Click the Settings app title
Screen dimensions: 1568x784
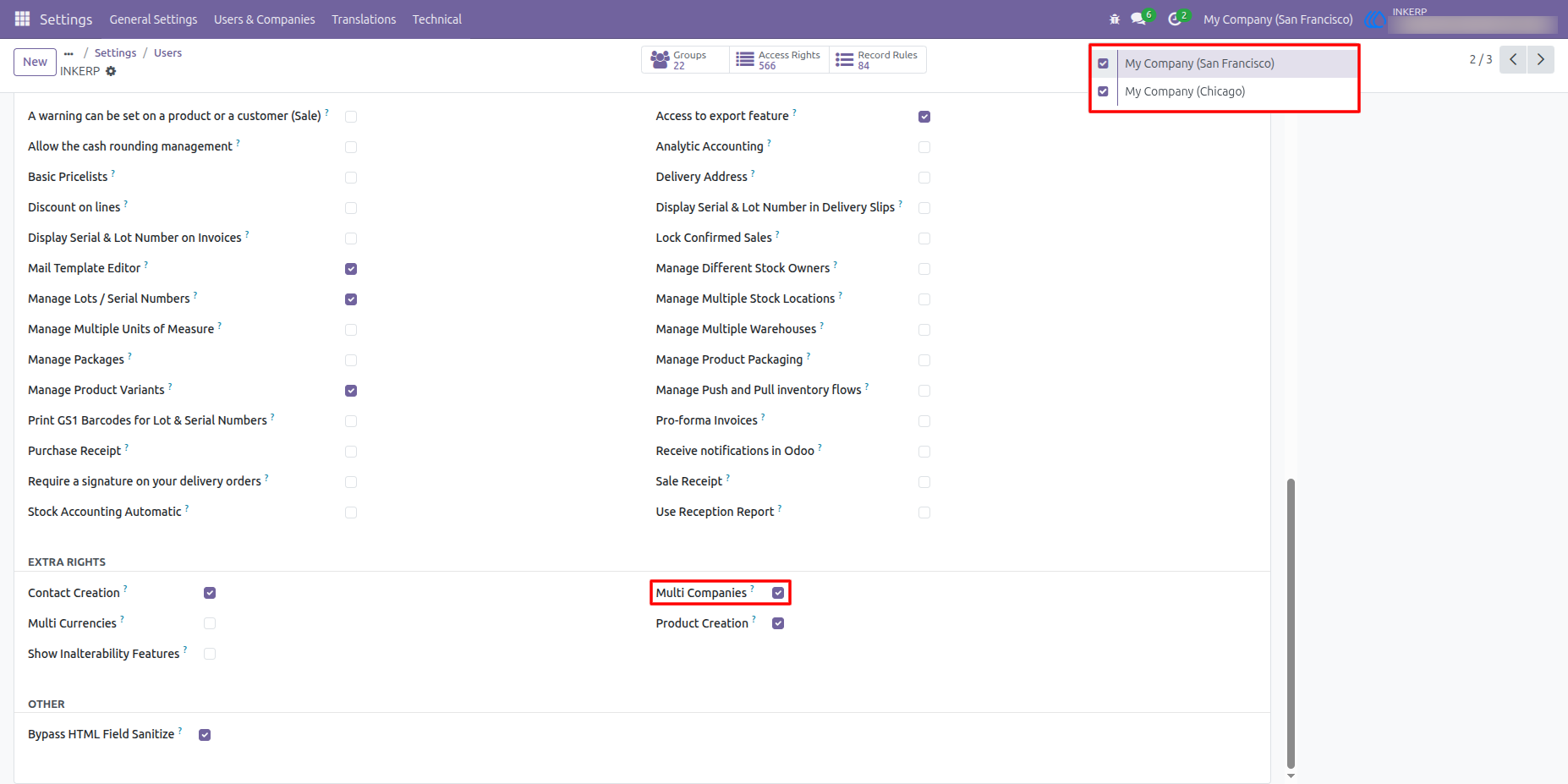(66, 19)
